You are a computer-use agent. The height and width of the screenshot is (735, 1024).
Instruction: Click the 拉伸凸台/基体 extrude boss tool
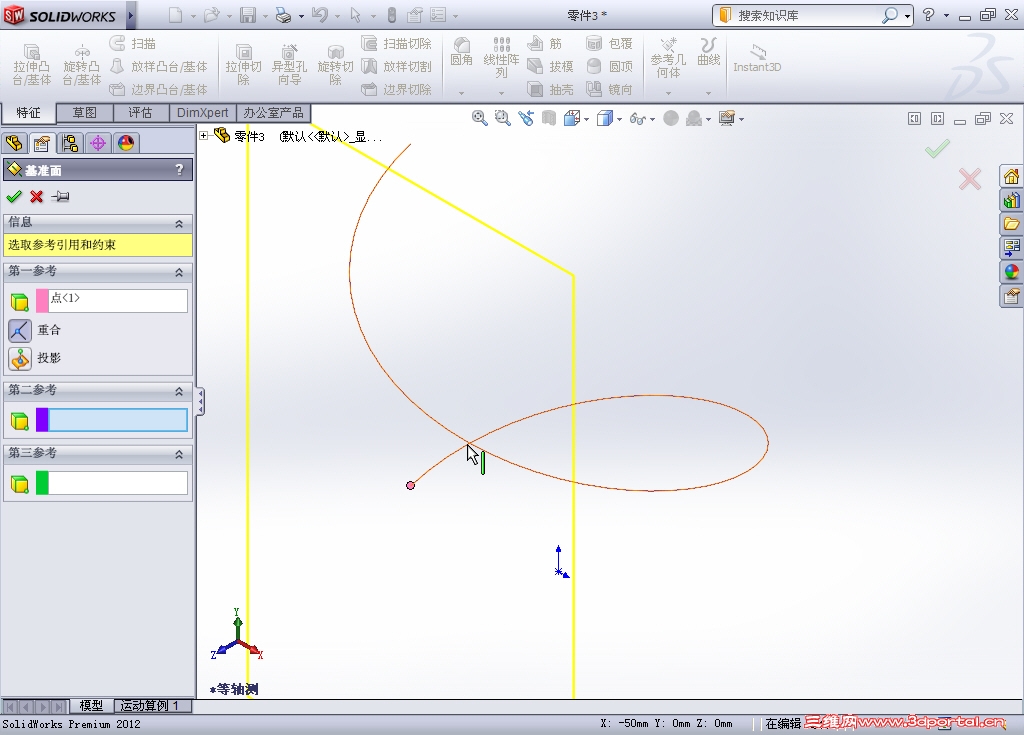click(31, 65)
